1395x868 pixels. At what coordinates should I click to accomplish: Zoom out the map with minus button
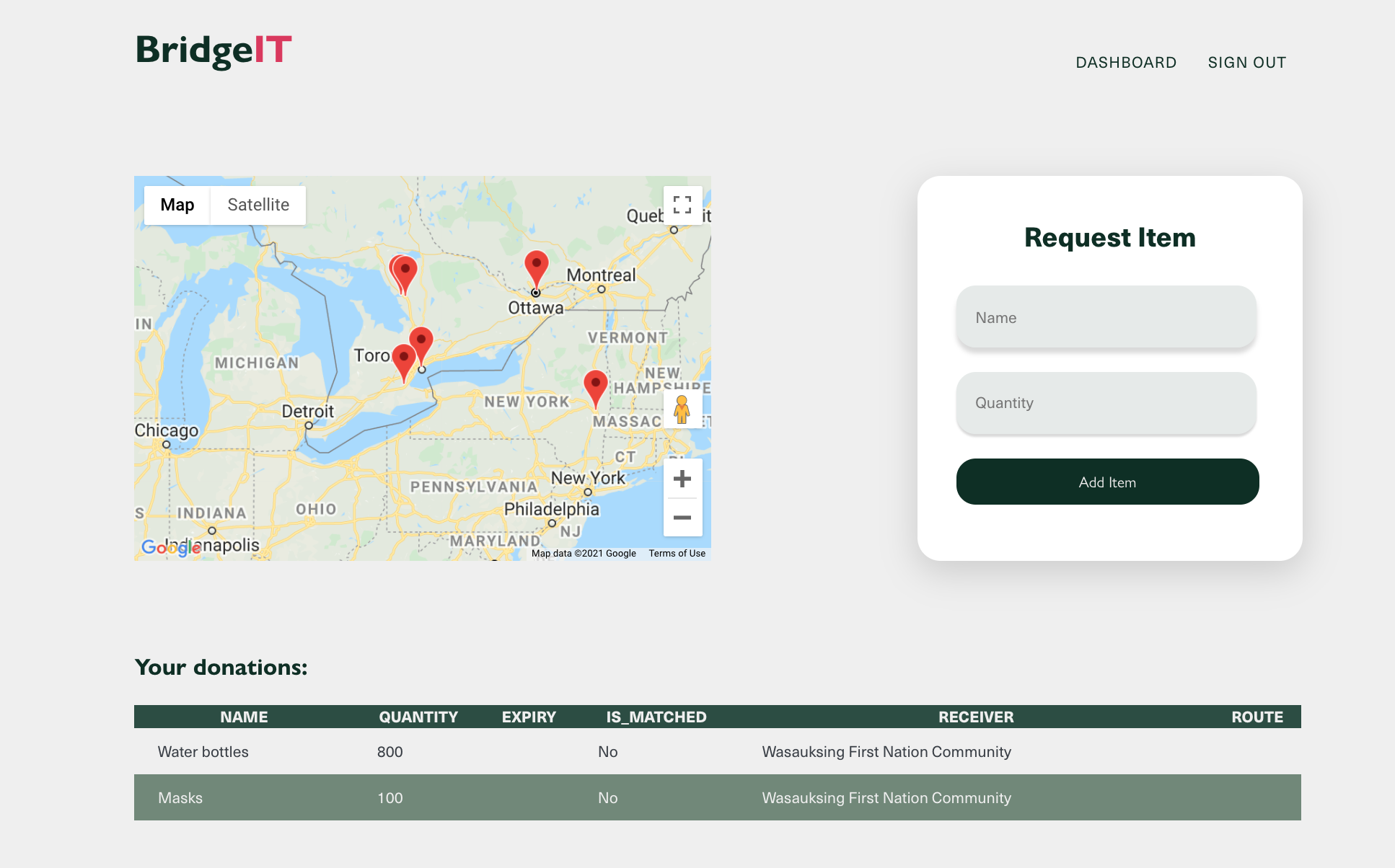[682, 518]
